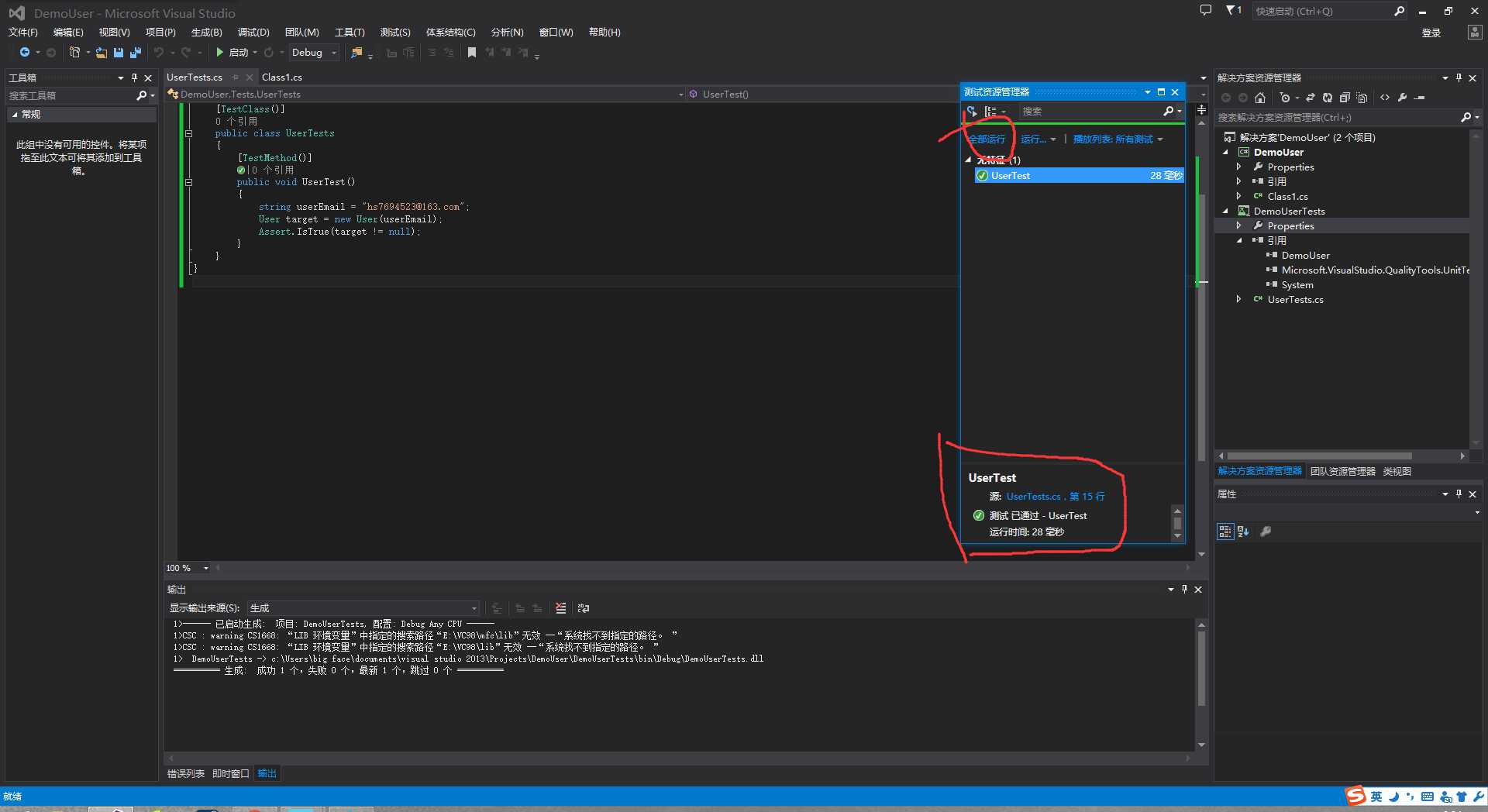Switch to the Class1.cs editor tab

click(x=282, y=77)
